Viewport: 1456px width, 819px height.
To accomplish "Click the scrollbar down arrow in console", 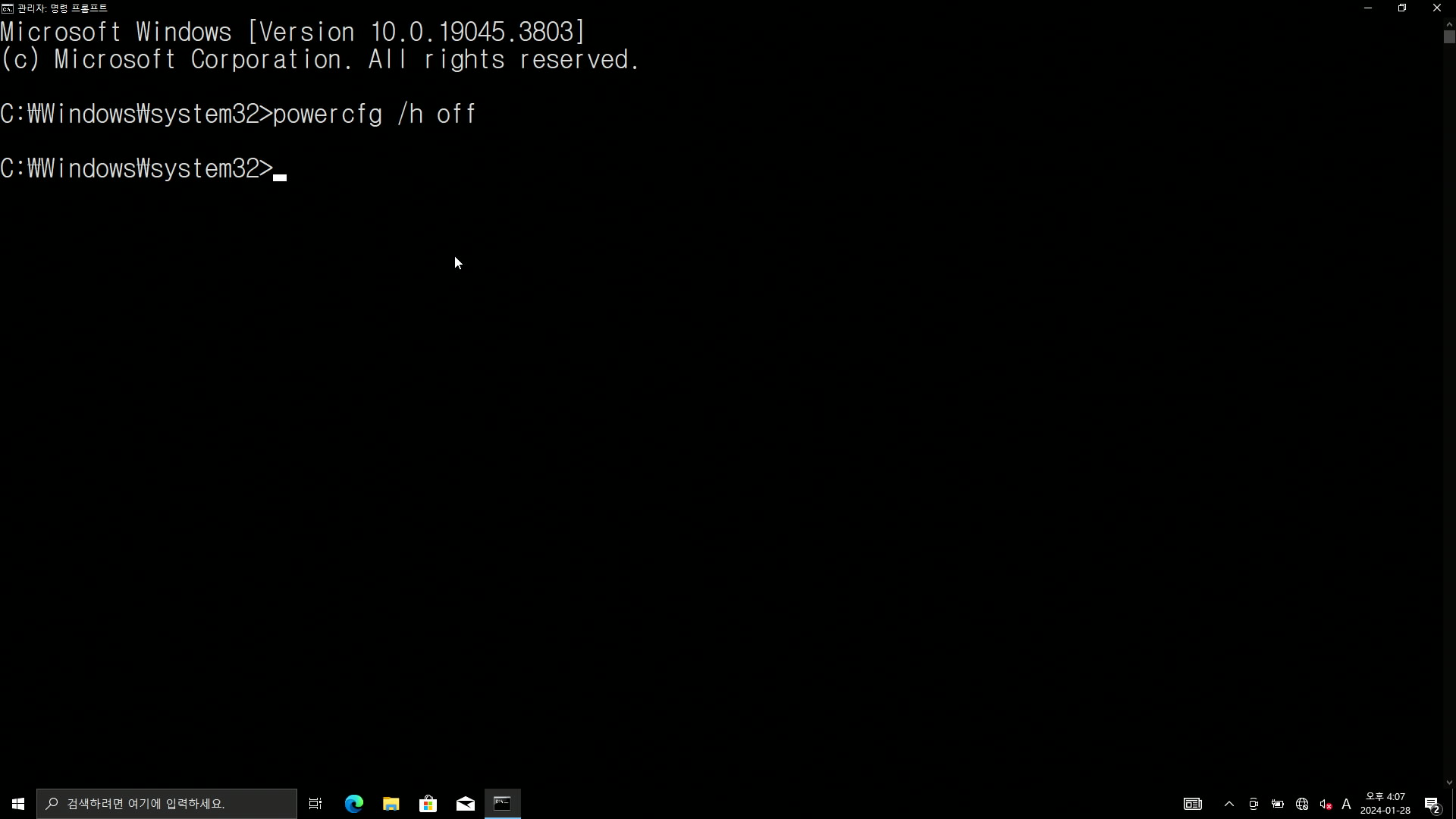I will (x=1449, y=783).
